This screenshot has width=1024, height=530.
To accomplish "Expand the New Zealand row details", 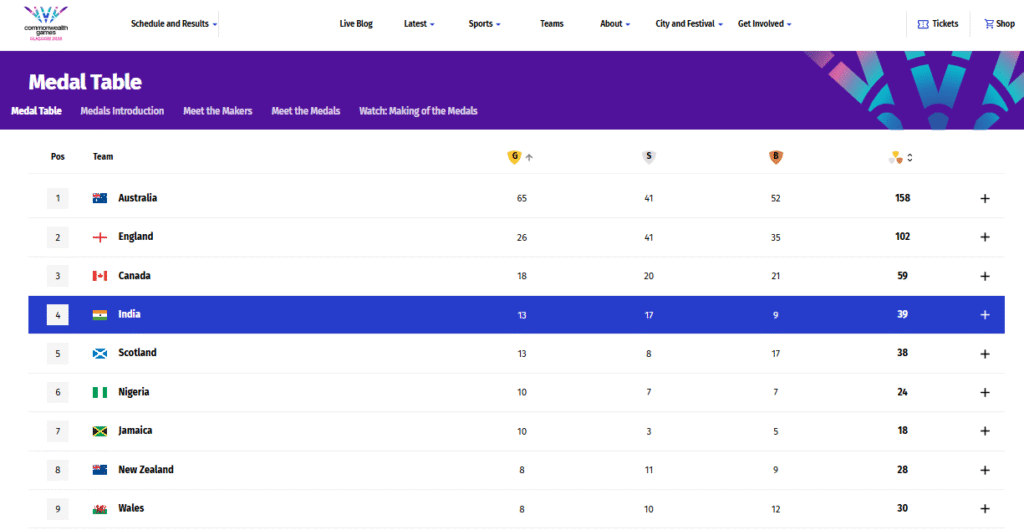I will tap(985, 470).
